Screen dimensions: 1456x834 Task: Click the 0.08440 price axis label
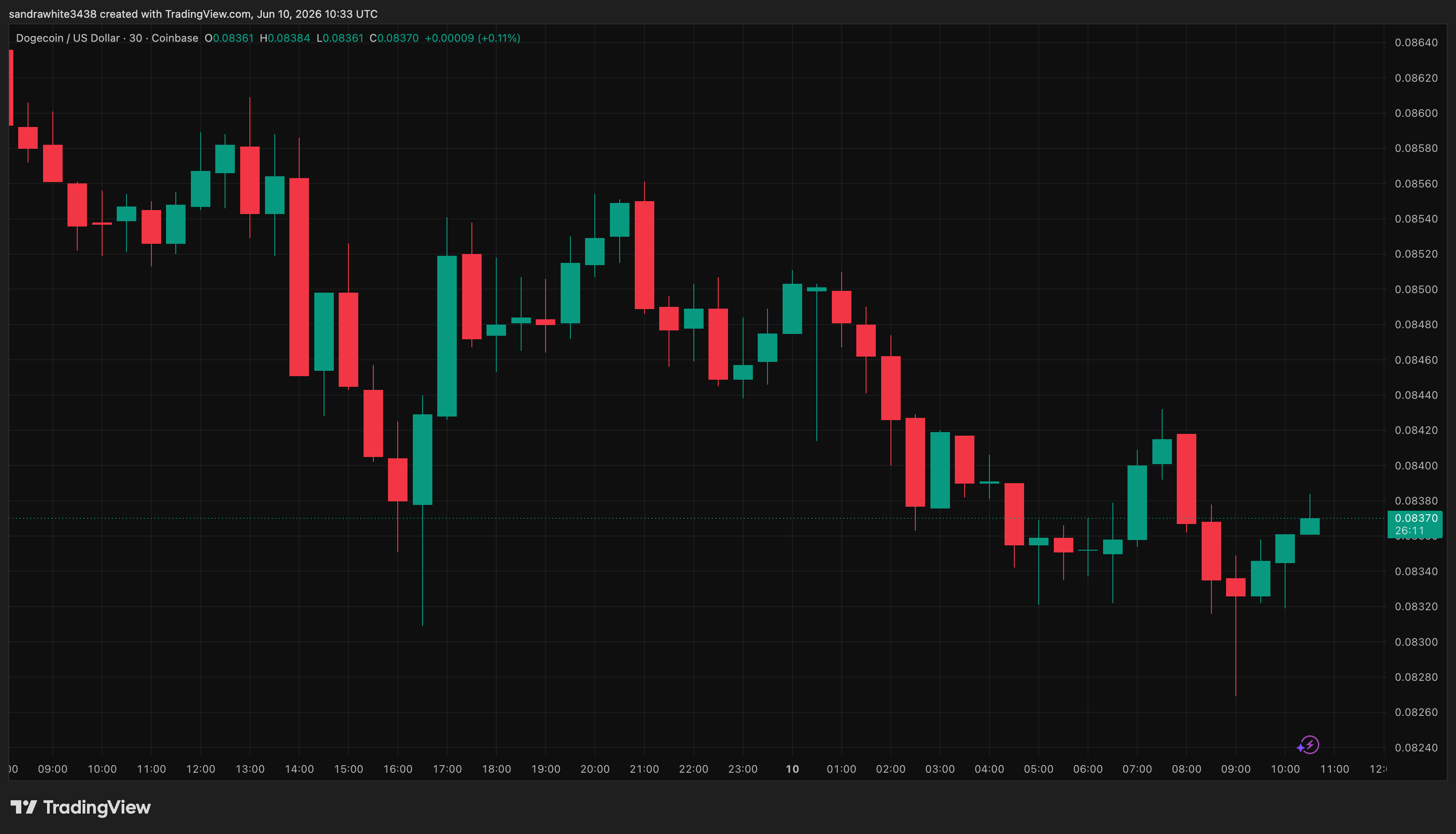[1416, 395]
